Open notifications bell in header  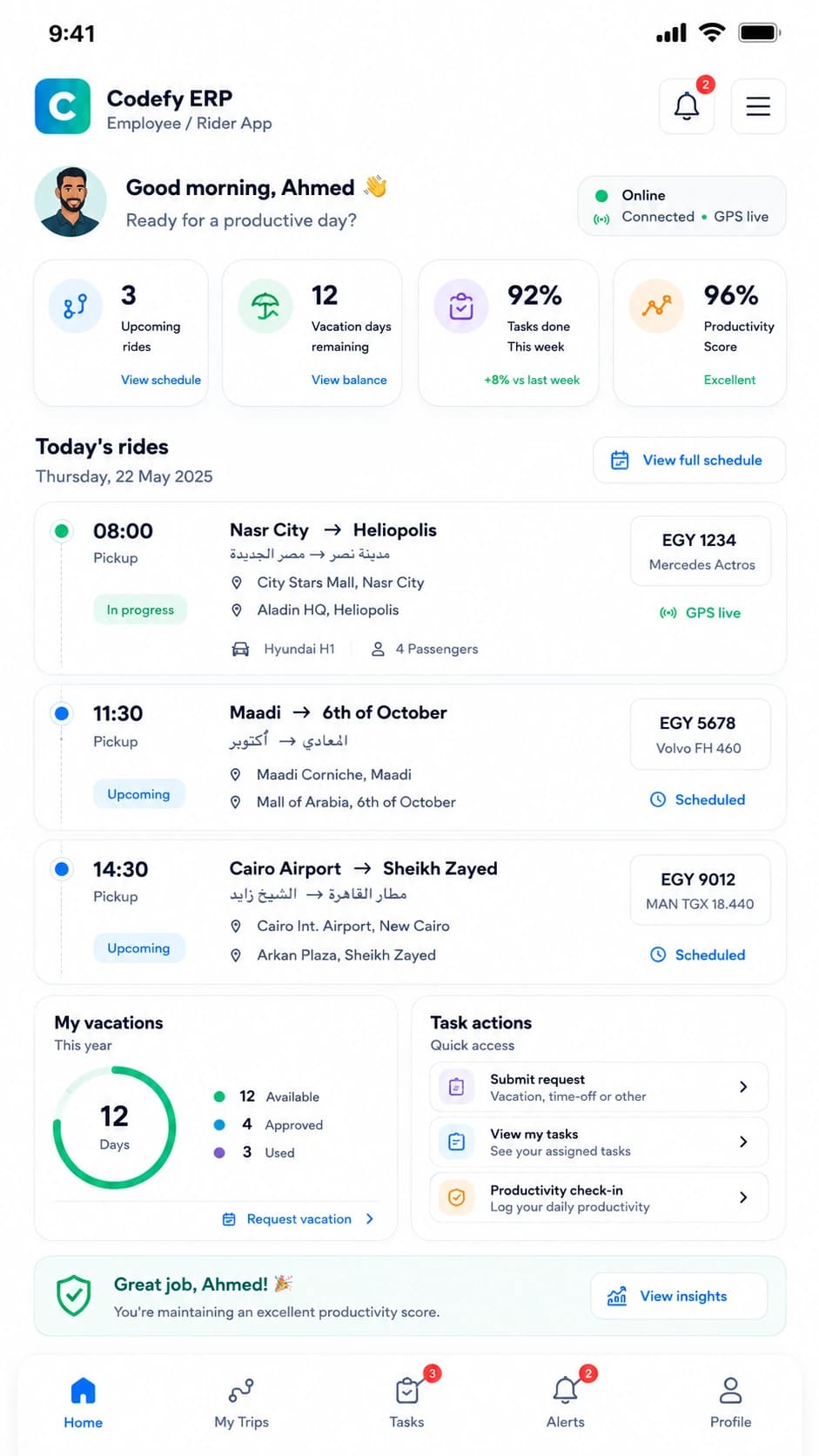pyautogui.click(x=687, y=106)
